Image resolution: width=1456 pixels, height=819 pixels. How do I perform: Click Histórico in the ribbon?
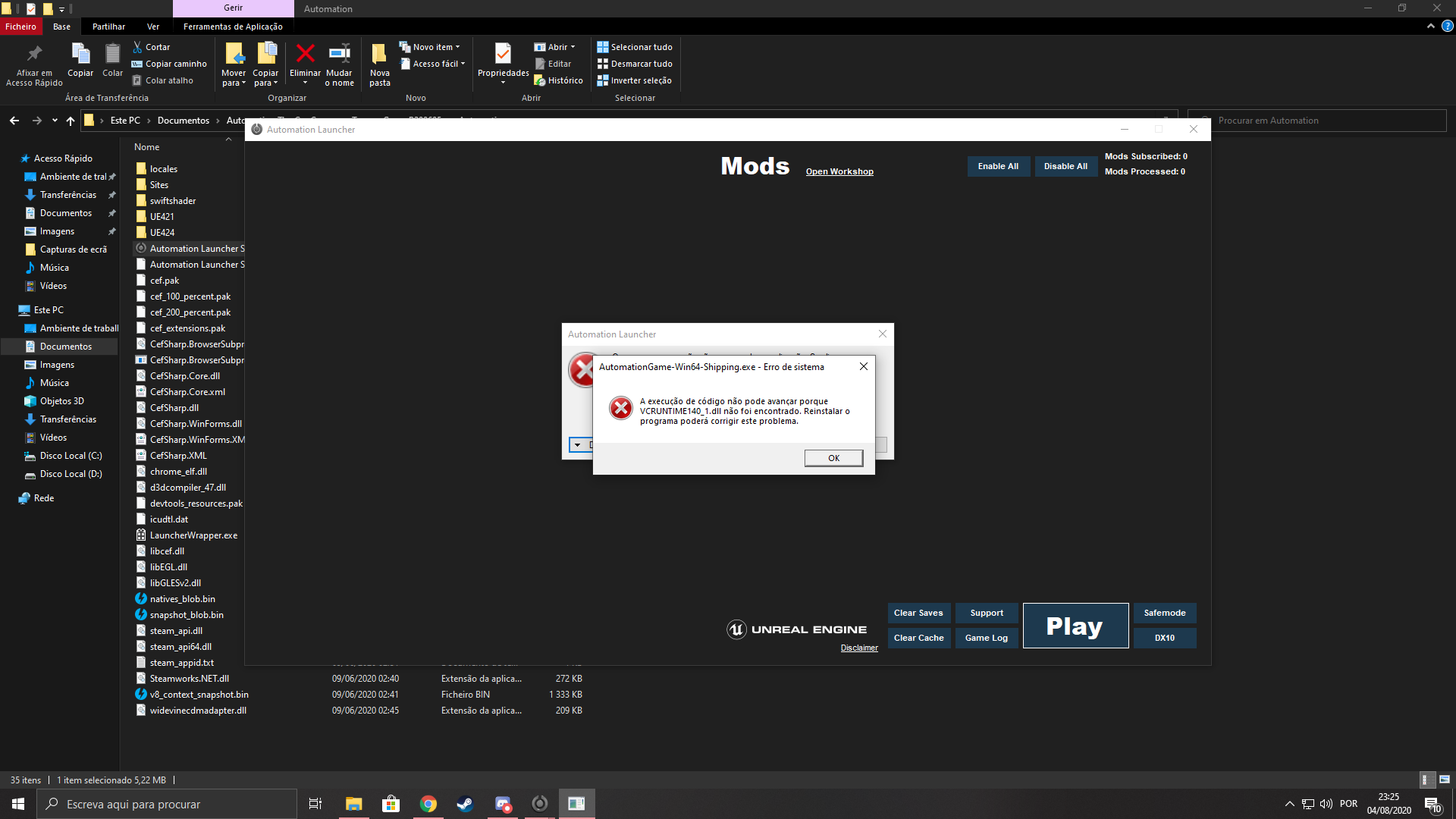pos(559,80)
